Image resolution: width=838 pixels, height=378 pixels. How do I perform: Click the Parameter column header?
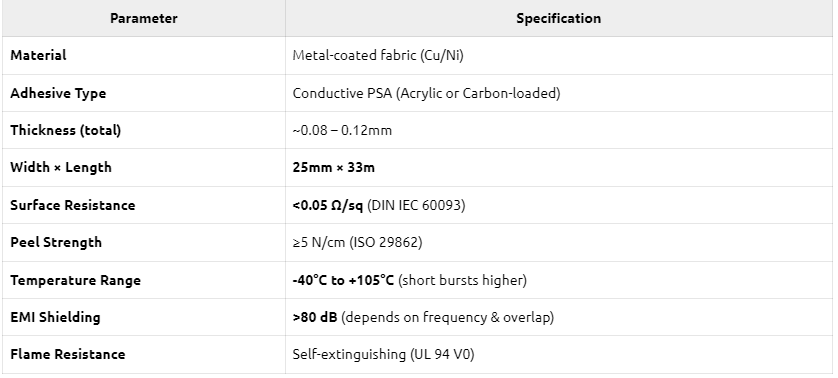143,18
